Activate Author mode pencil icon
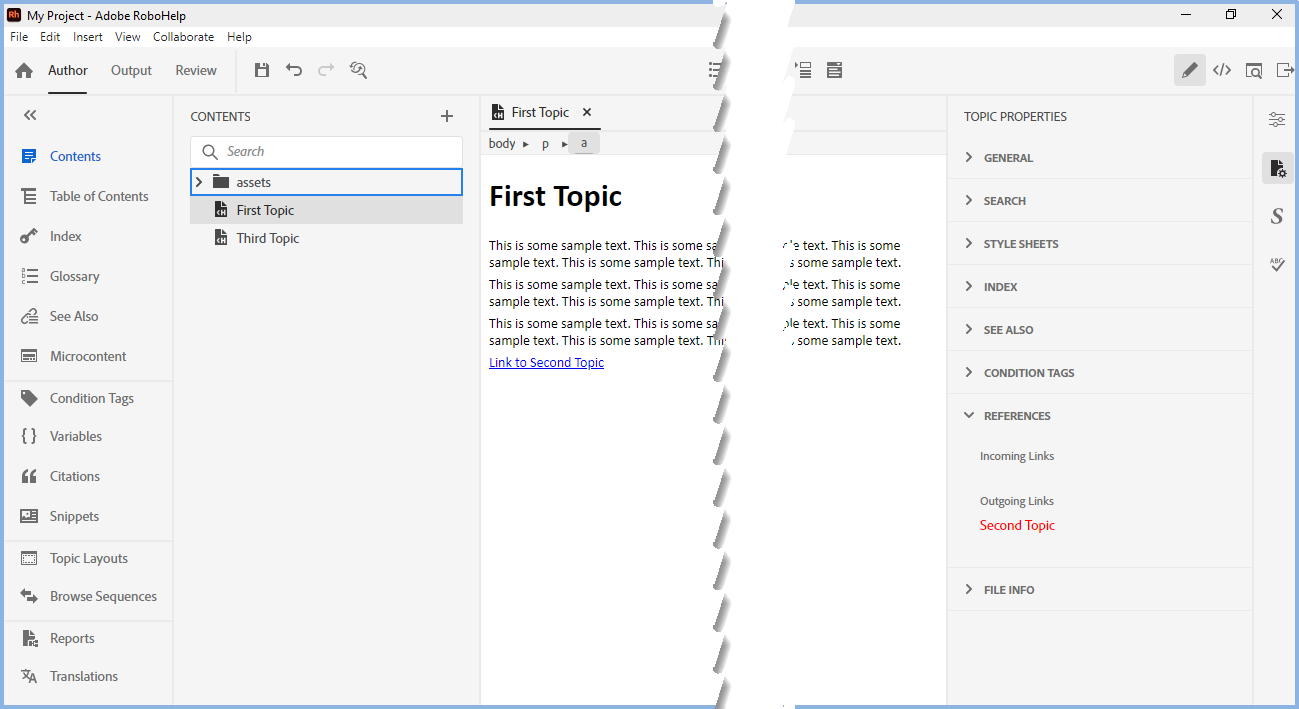1299x709 pixels. click(1189, 70)
